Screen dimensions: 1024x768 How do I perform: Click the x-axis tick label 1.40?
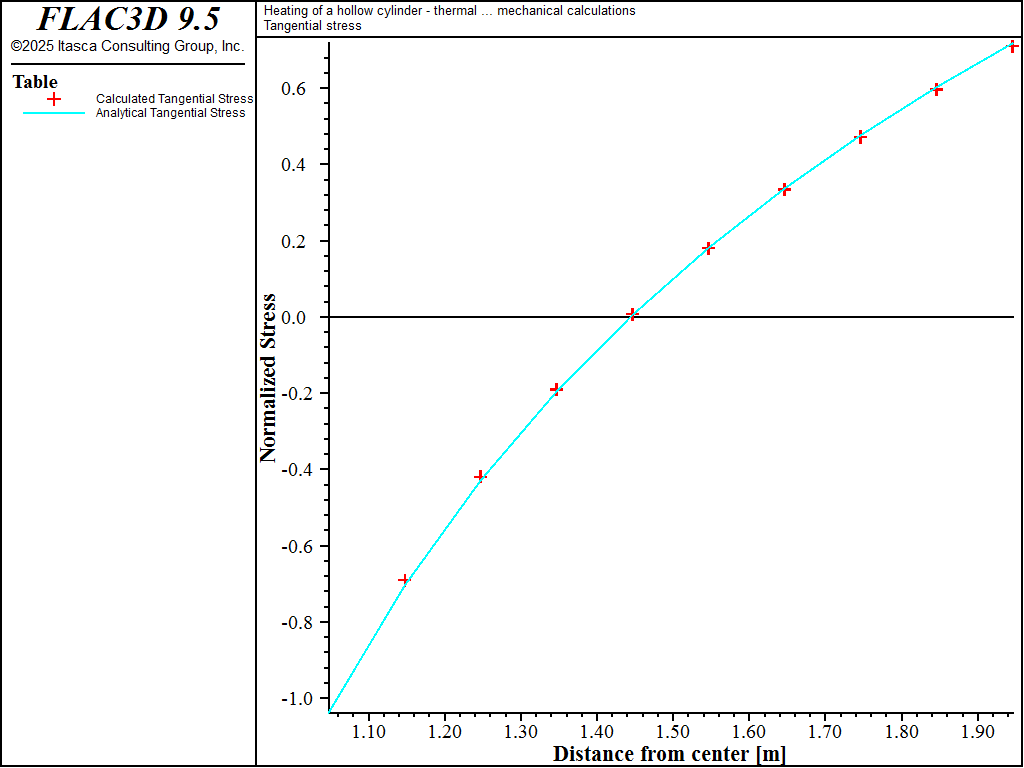[x=596, y=730]
